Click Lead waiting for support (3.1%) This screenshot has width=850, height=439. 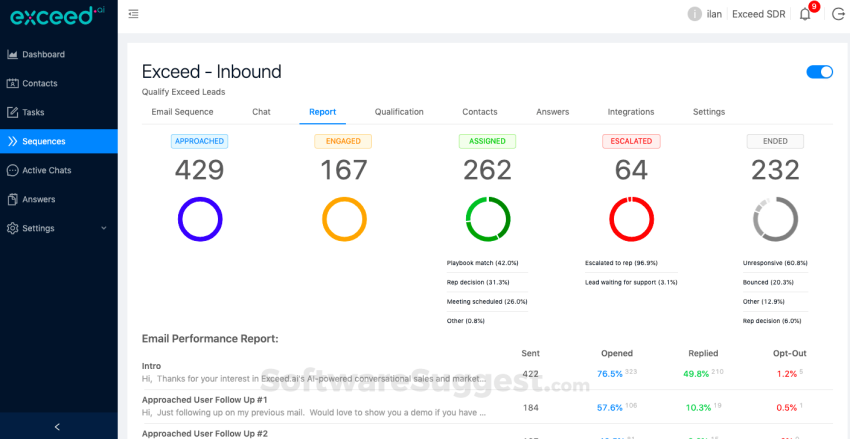631,282
